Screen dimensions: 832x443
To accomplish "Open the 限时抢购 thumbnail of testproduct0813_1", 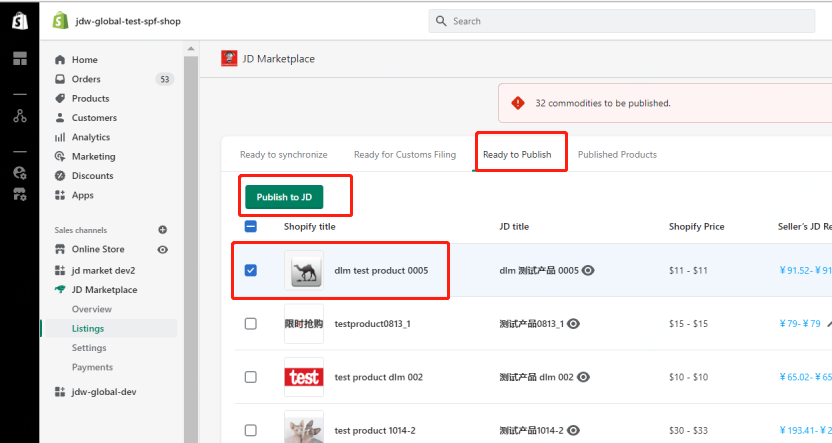I will (x=304, y=324).
